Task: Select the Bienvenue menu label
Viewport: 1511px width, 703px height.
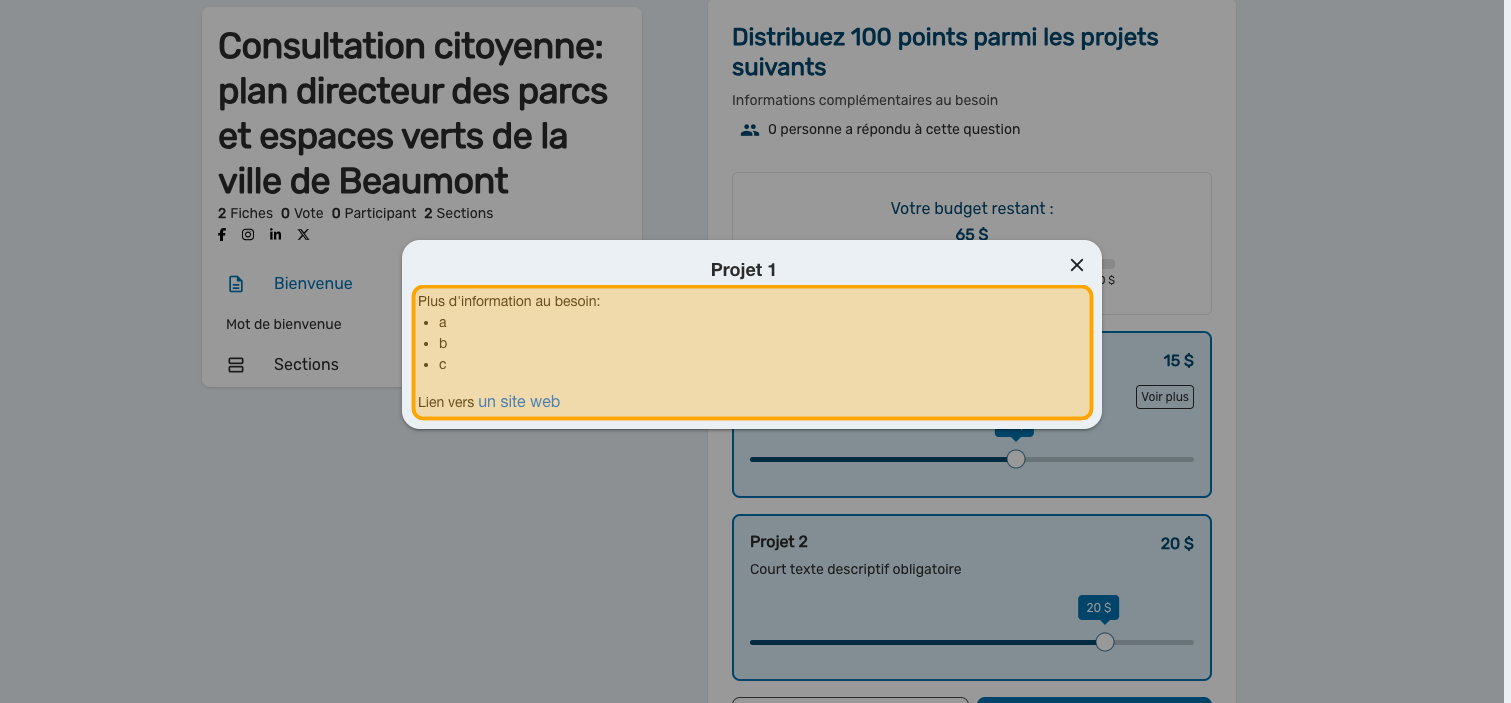Action: (313, 284)
